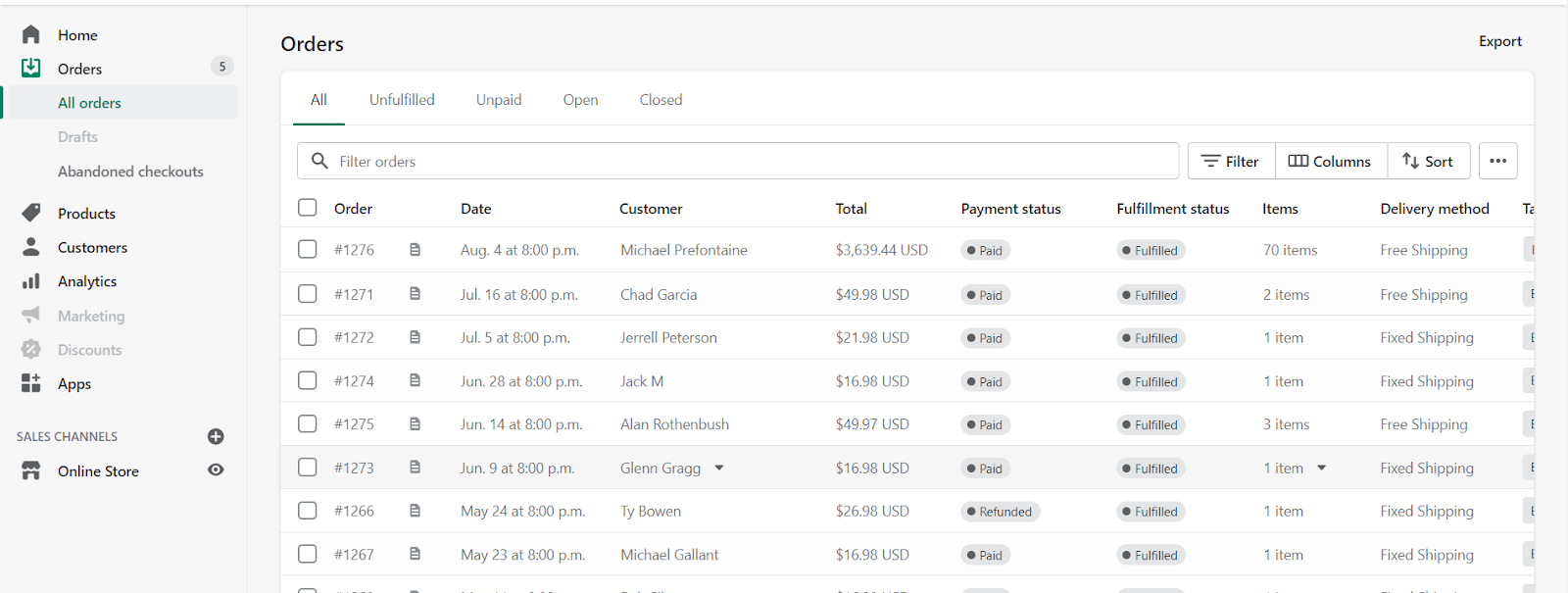
Task: Select all orders with header checkbox
Action: pyautogui.click(x=308, y=208)
